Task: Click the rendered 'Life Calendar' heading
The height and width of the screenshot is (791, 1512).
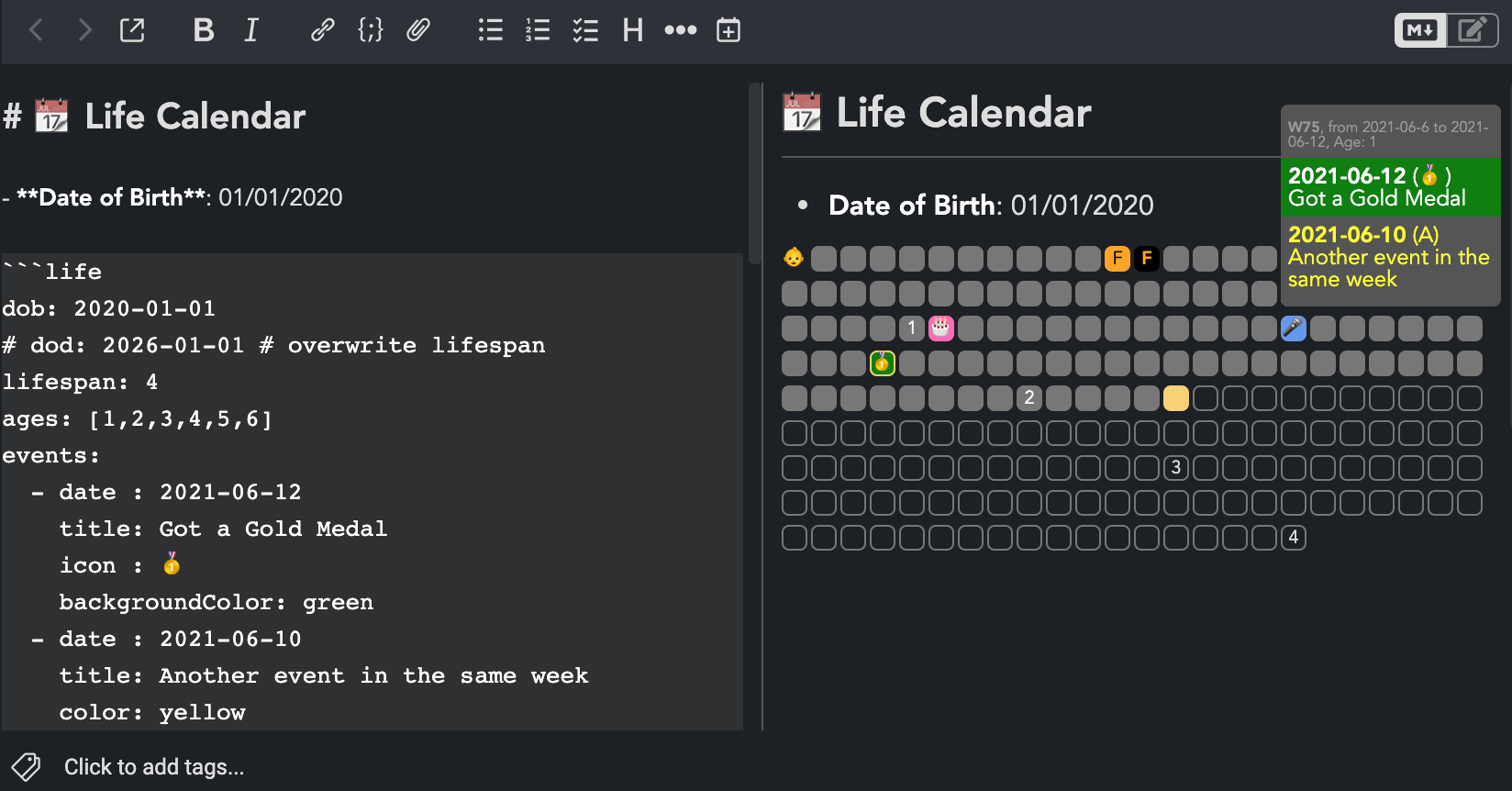Action: click(x=963, y=113)
